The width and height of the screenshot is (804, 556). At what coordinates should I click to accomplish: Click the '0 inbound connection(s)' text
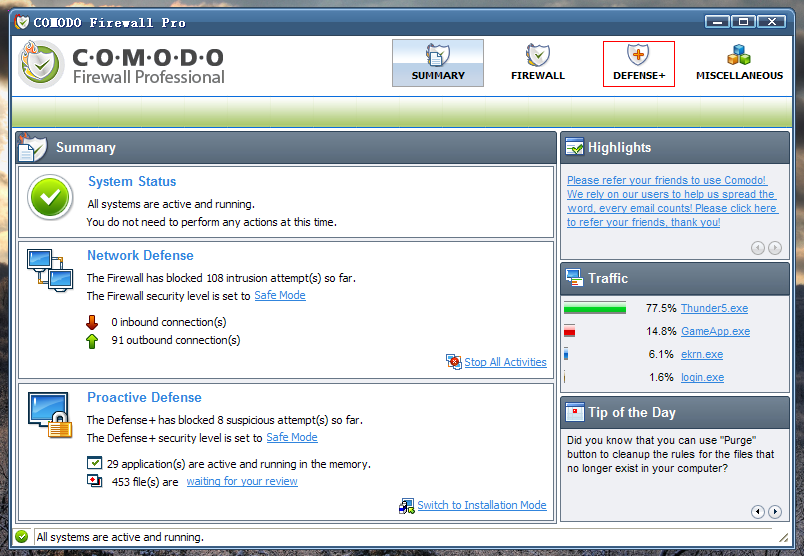pyautogui.click(x=169, y=322)
